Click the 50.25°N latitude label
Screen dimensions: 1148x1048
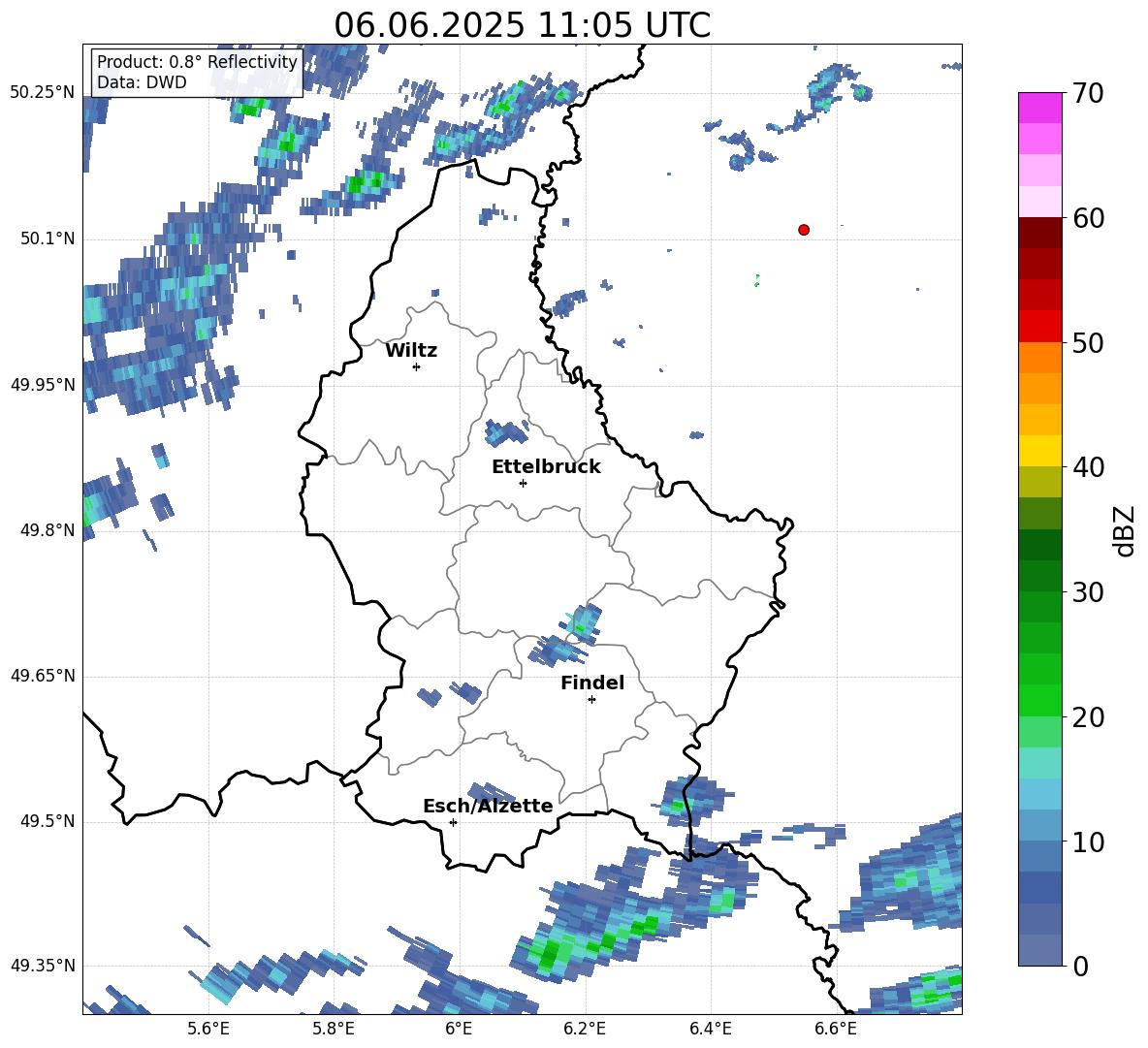point(43,93)
